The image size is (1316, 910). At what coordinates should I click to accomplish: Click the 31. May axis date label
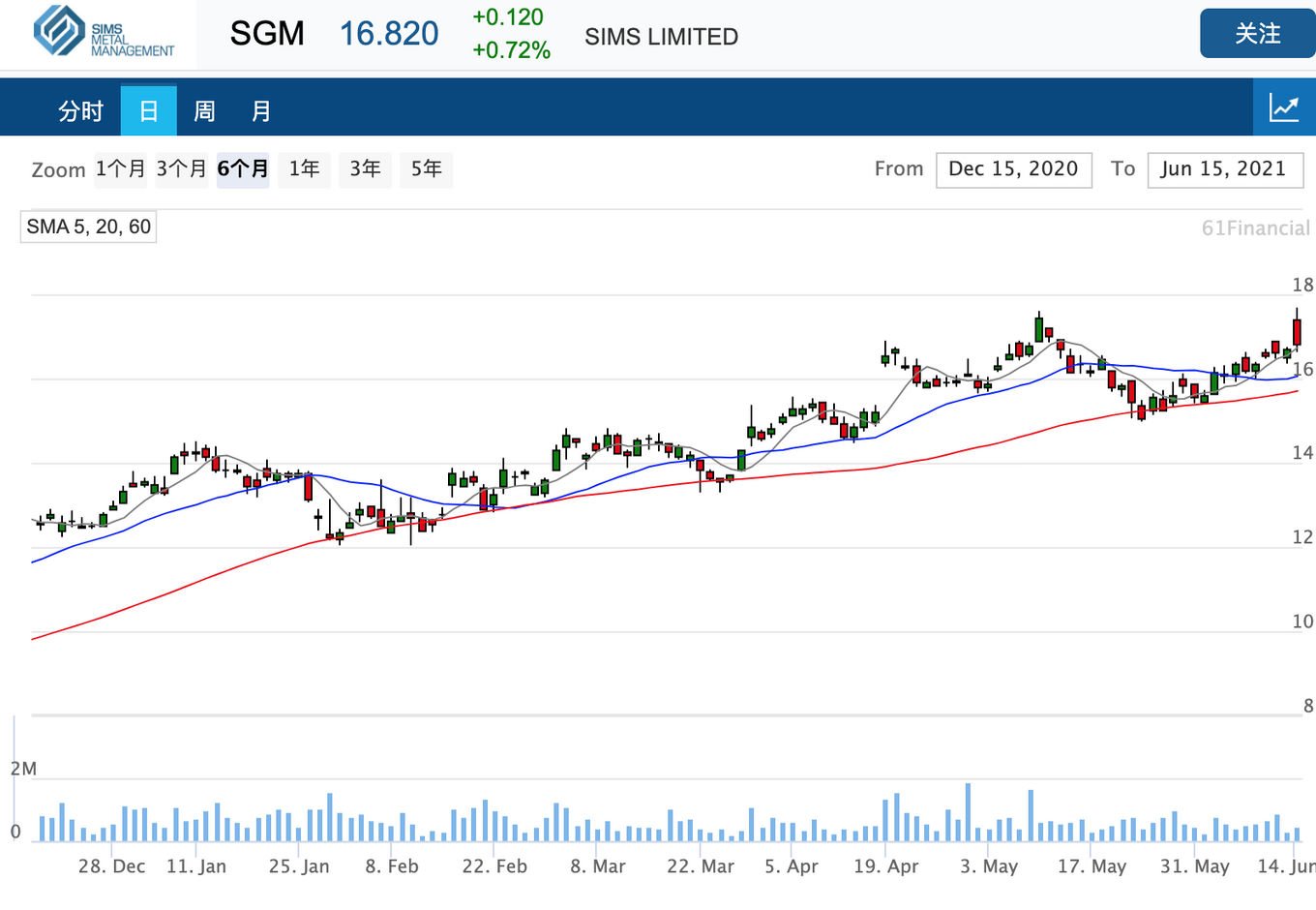[1195, 866]
